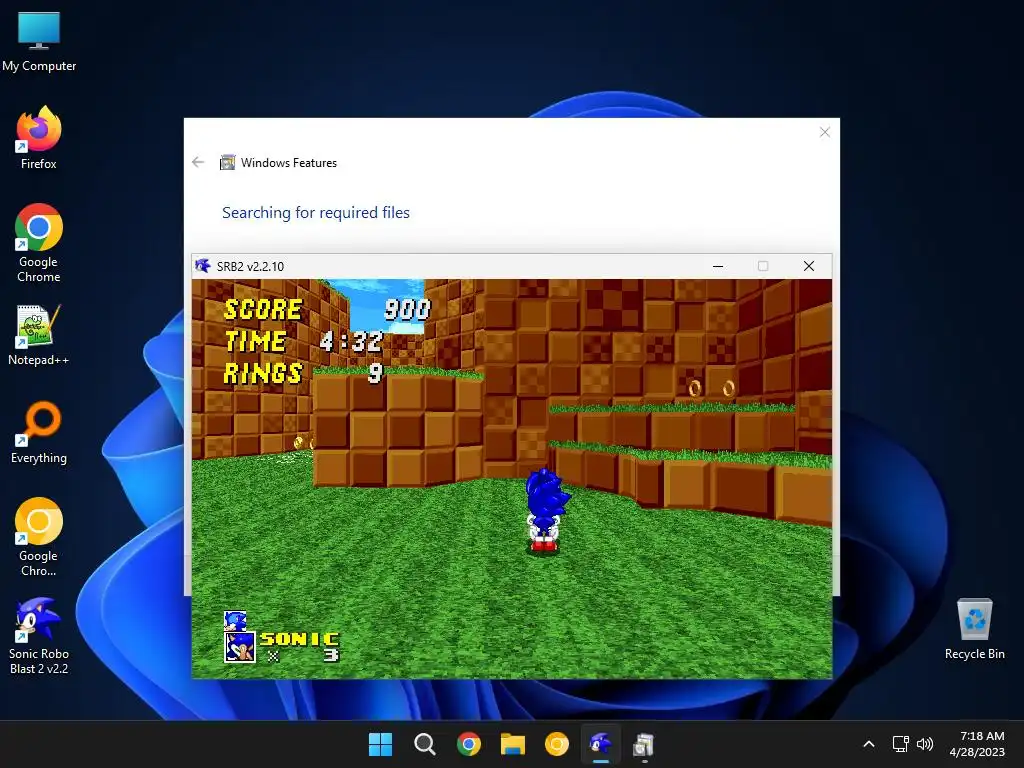Open Notepad++ desktop shortcut
Image resolution: width=1024 pixels, height=768 pixels.
click(39, 335)
